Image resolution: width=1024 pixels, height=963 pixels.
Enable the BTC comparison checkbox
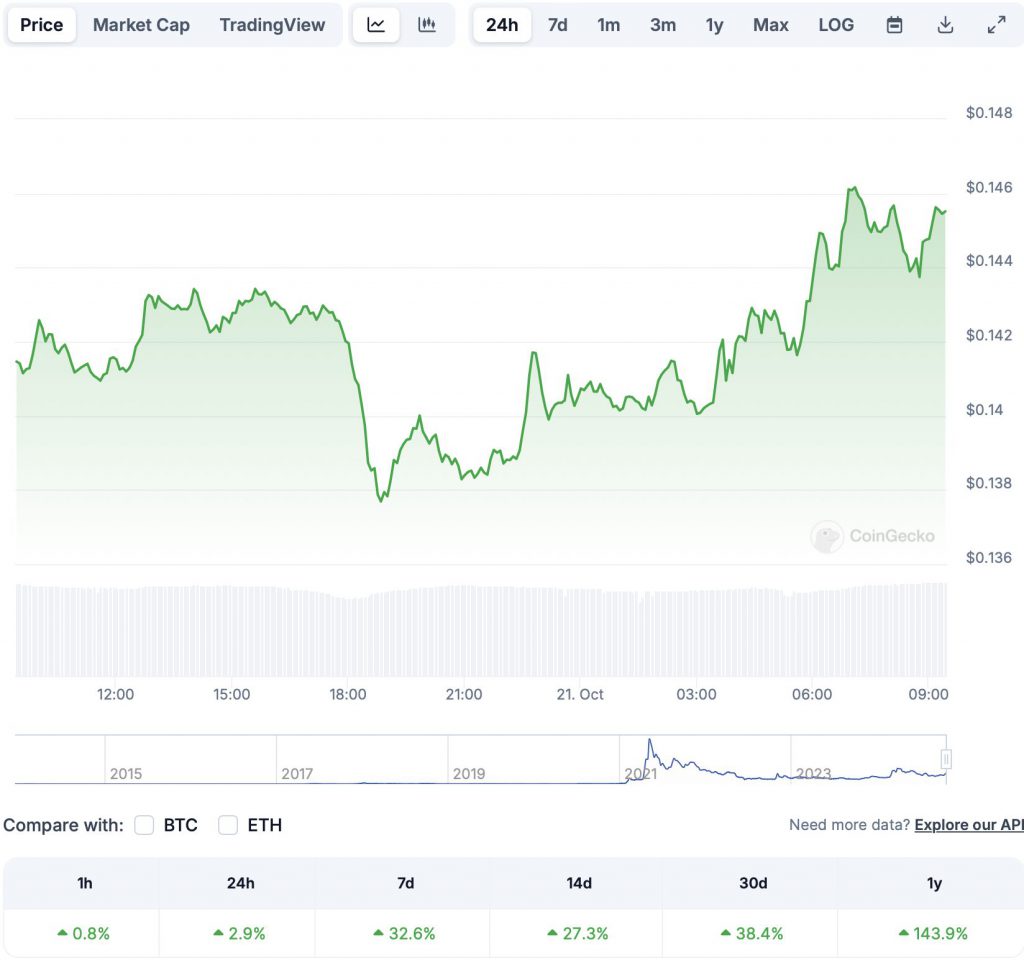click(144, 825)
